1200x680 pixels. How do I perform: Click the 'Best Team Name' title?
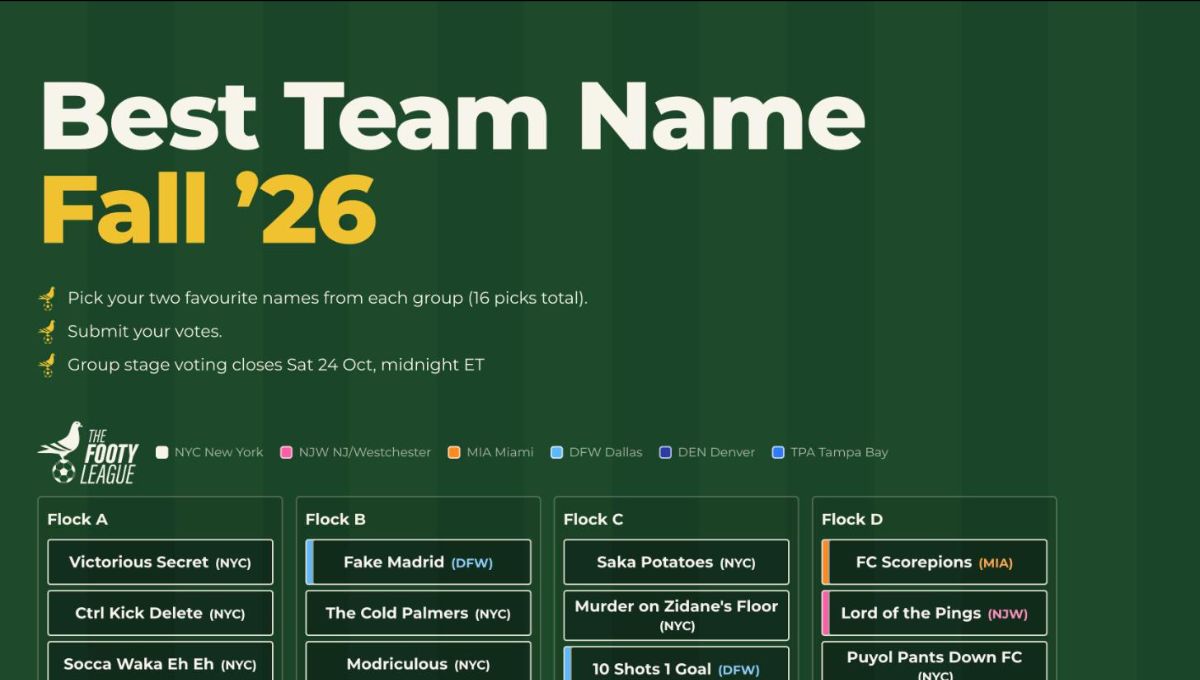tap(452, 114)
